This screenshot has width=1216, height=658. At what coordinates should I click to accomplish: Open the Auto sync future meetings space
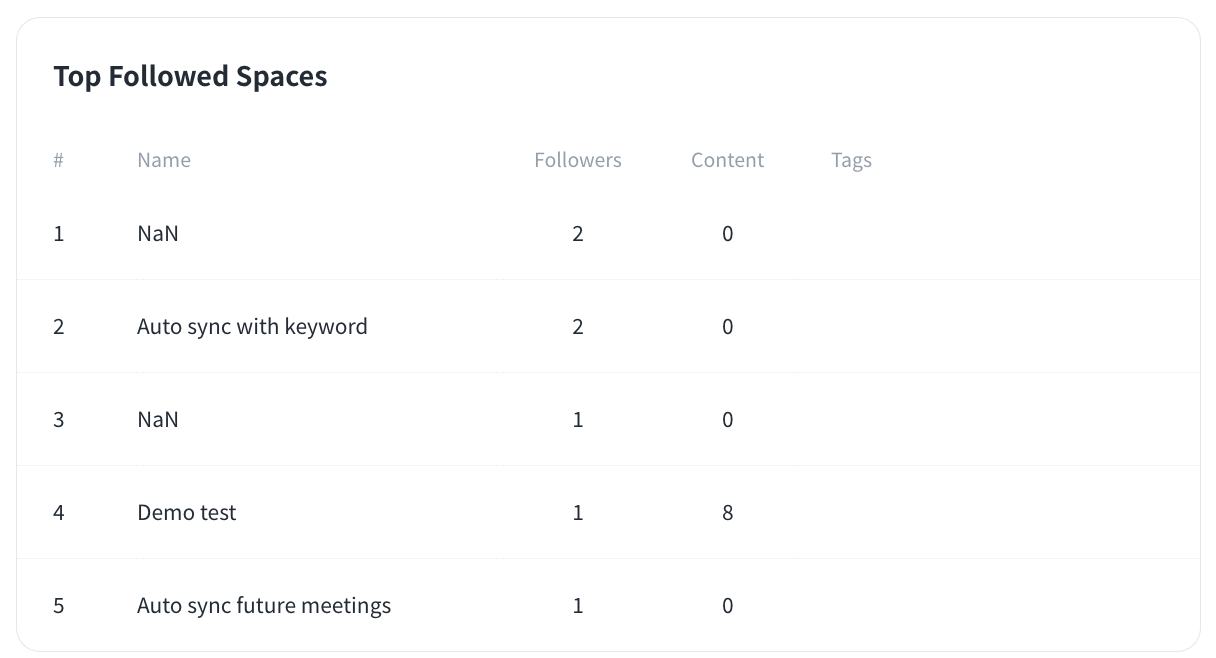coord(264,606)
